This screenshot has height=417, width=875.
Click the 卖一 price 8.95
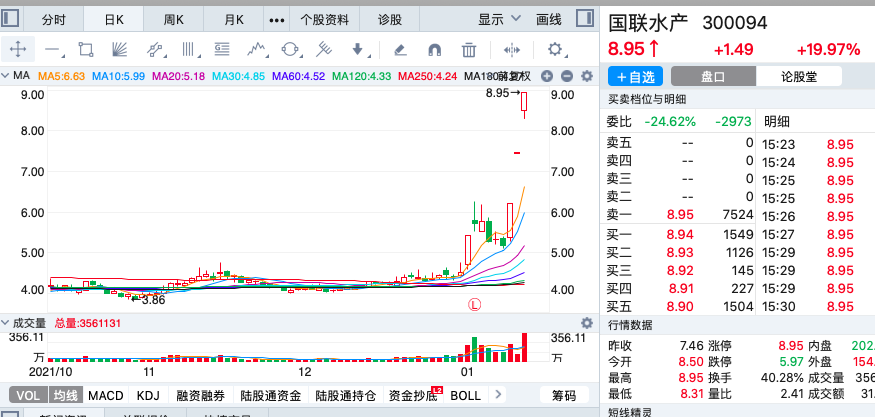tap(679, 215)
